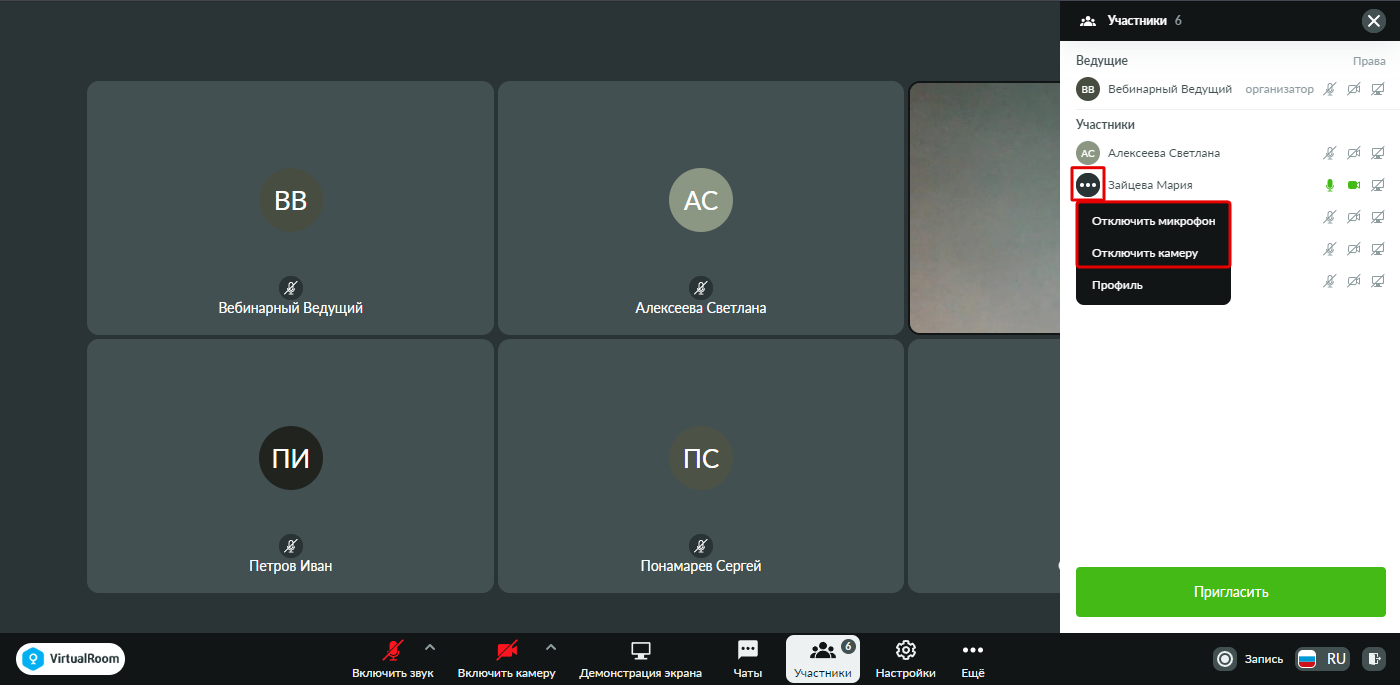Screen dimensions: 1400x685
Task: Close the Участники panel
Action: [1373, 20]
